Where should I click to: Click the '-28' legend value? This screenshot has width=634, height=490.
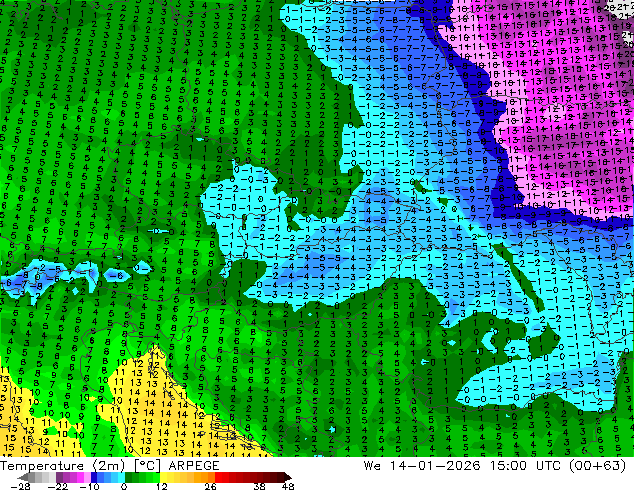(x=20, y=486)
